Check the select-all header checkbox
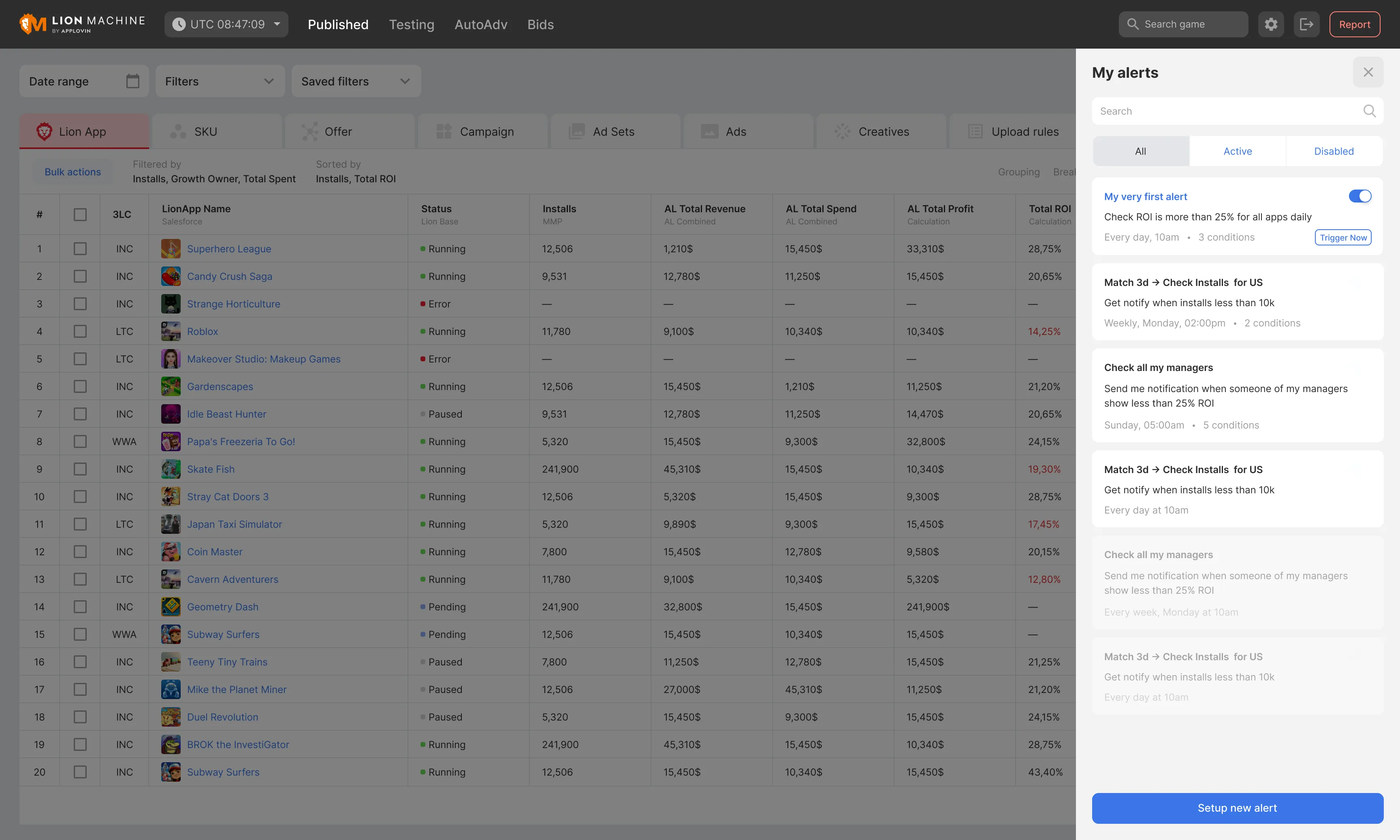 80,215
